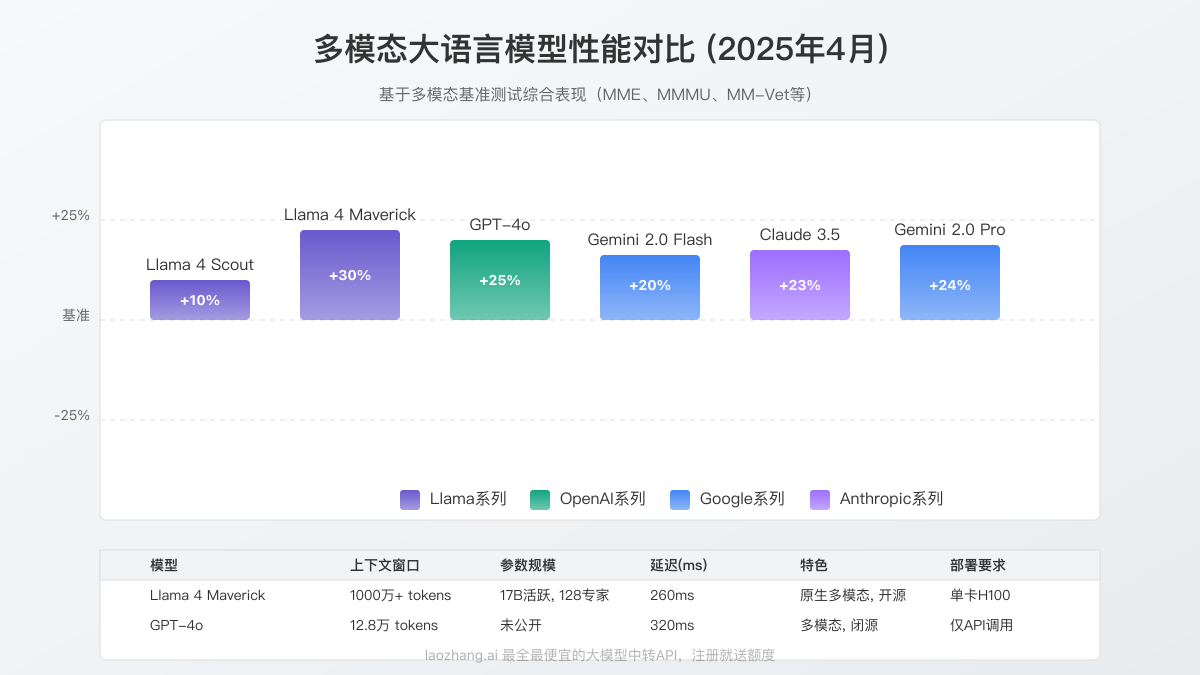The image size is (1200, 675).
Task: Click the '单卡H100' cell
Action: tap(980, 595)
